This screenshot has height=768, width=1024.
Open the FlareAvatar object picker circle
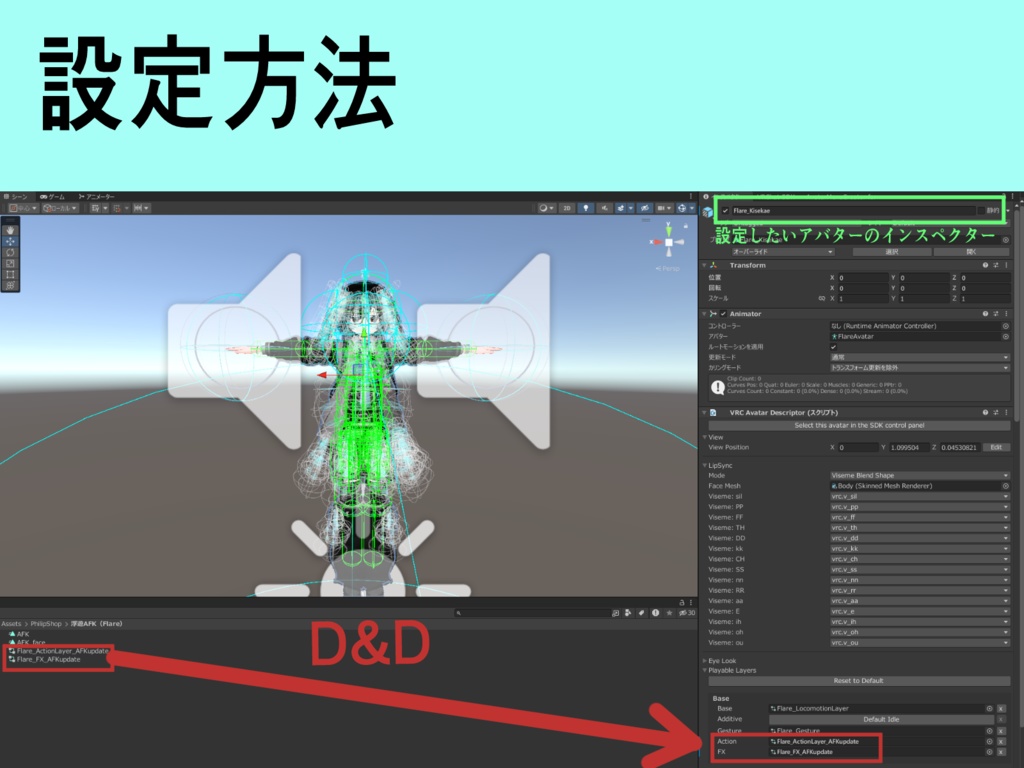pyautogui.click(x=1005, y=337)
